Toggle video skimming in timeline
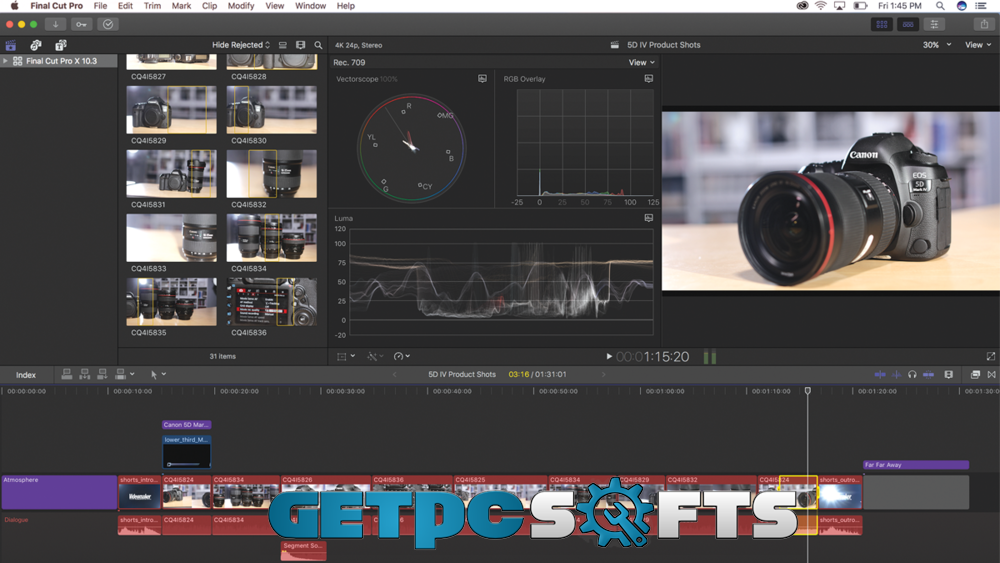1000x563 pixels. click(880, 374)
